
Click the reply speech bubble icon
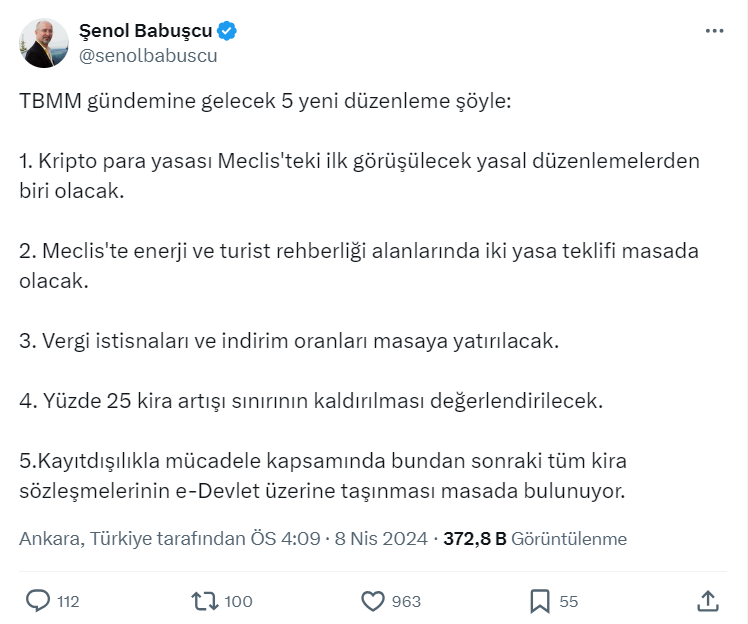click(x=38, y=600)
